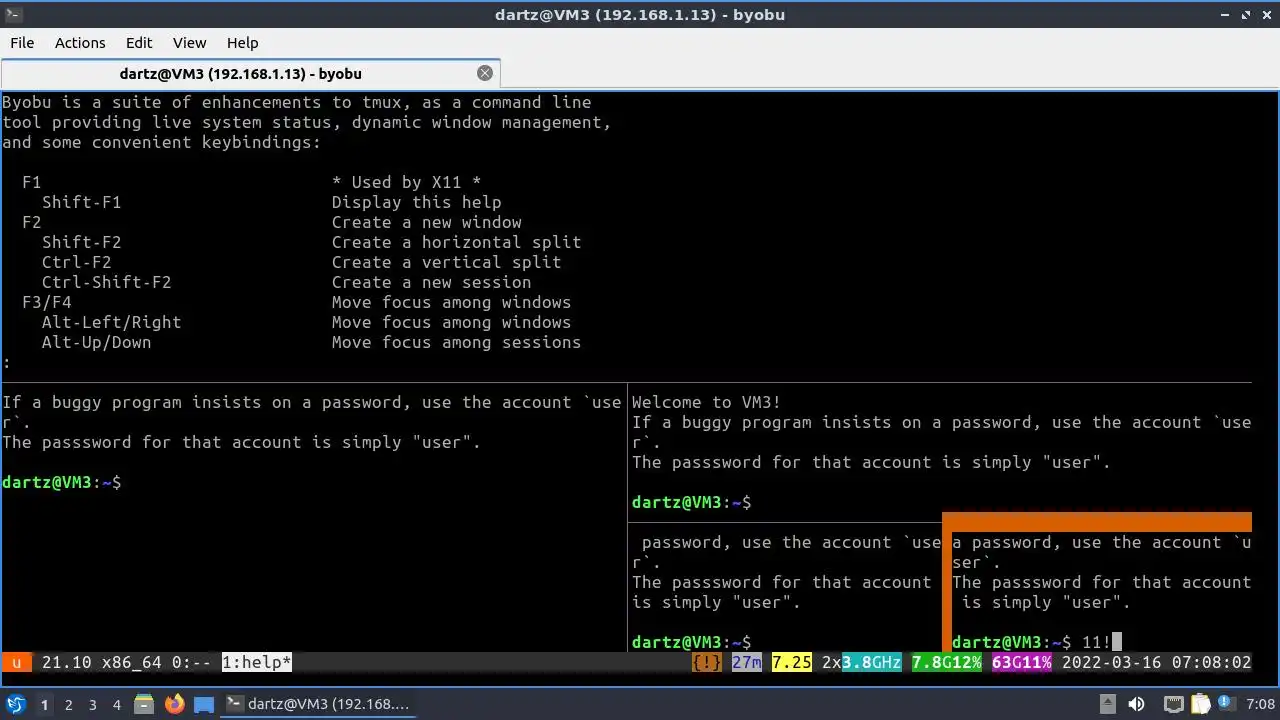Open the LXQt application menu icon

(x=16, y=704)
